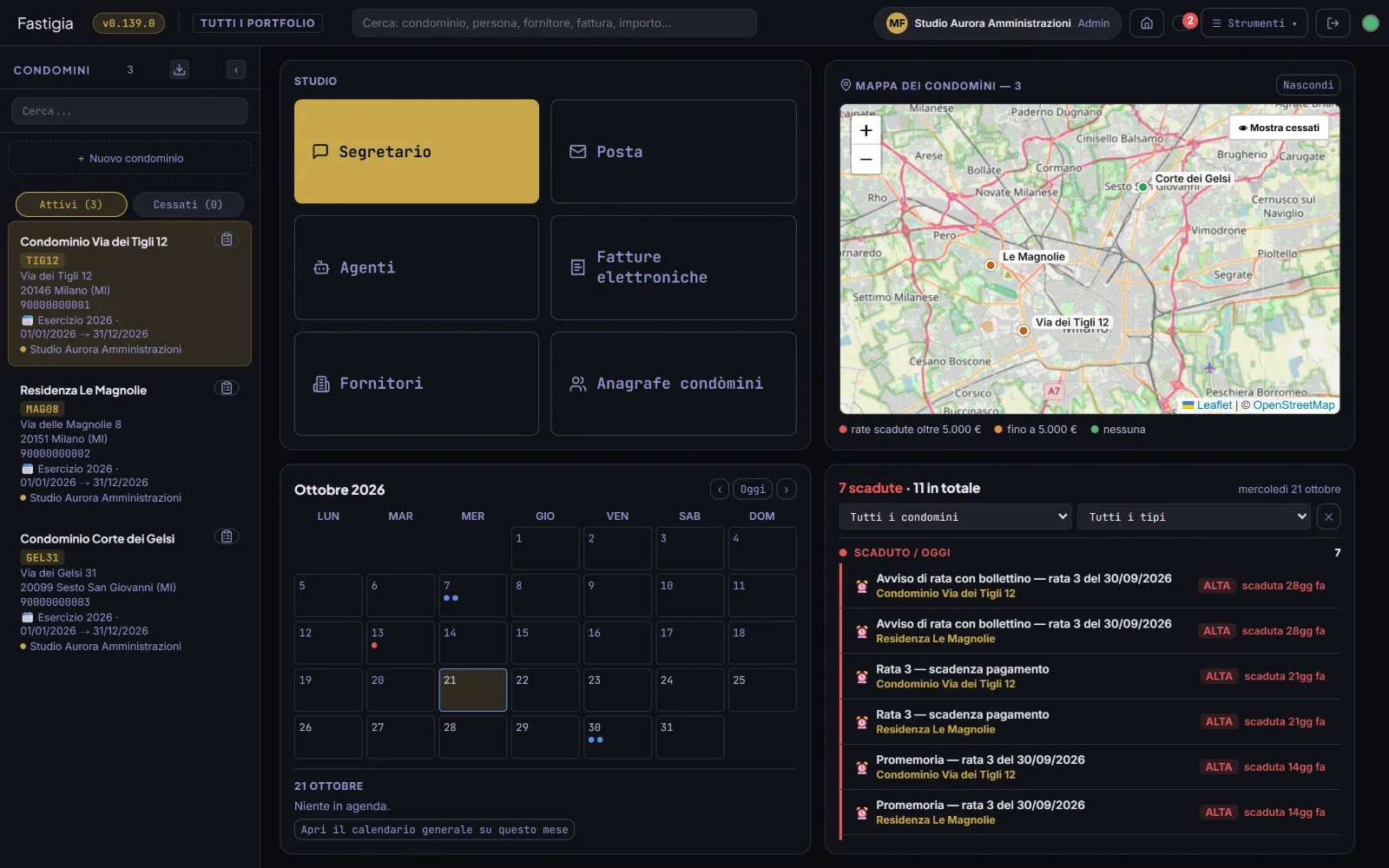This screenshot has width=1389, height=868.
Task: Zoom in on the map
Action: pyautogui.click(x=866, y=130)
